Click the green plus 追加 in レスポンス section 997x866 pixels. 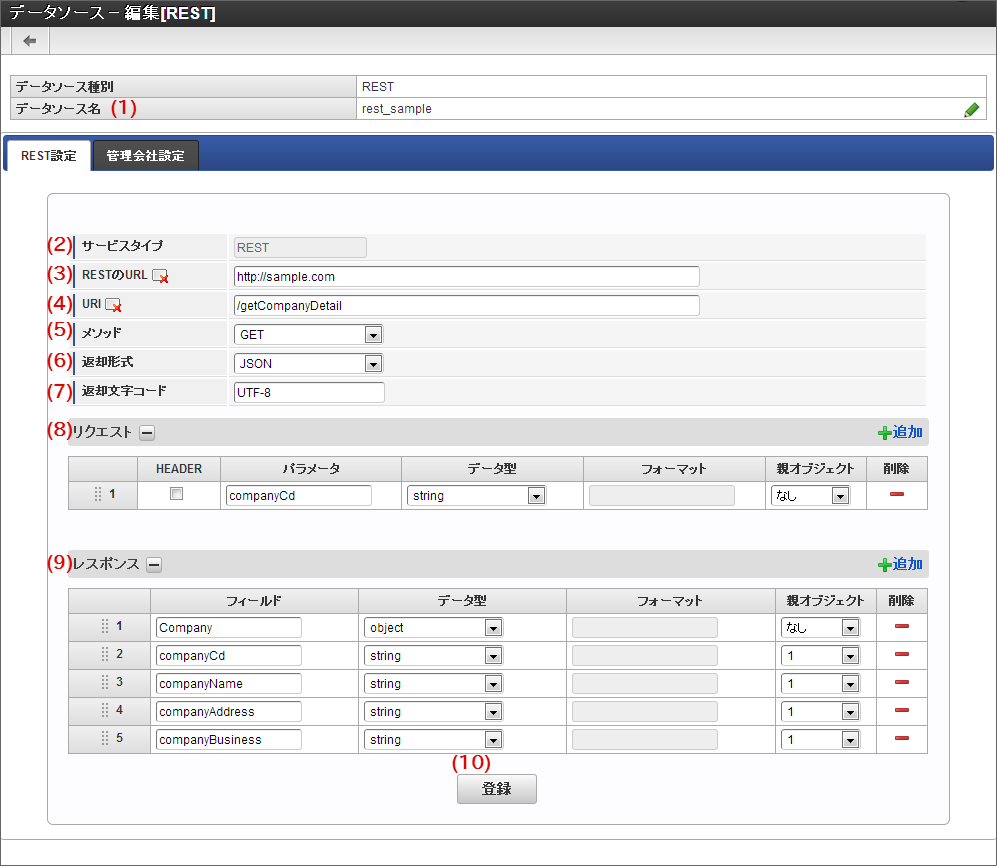[899, 564]
